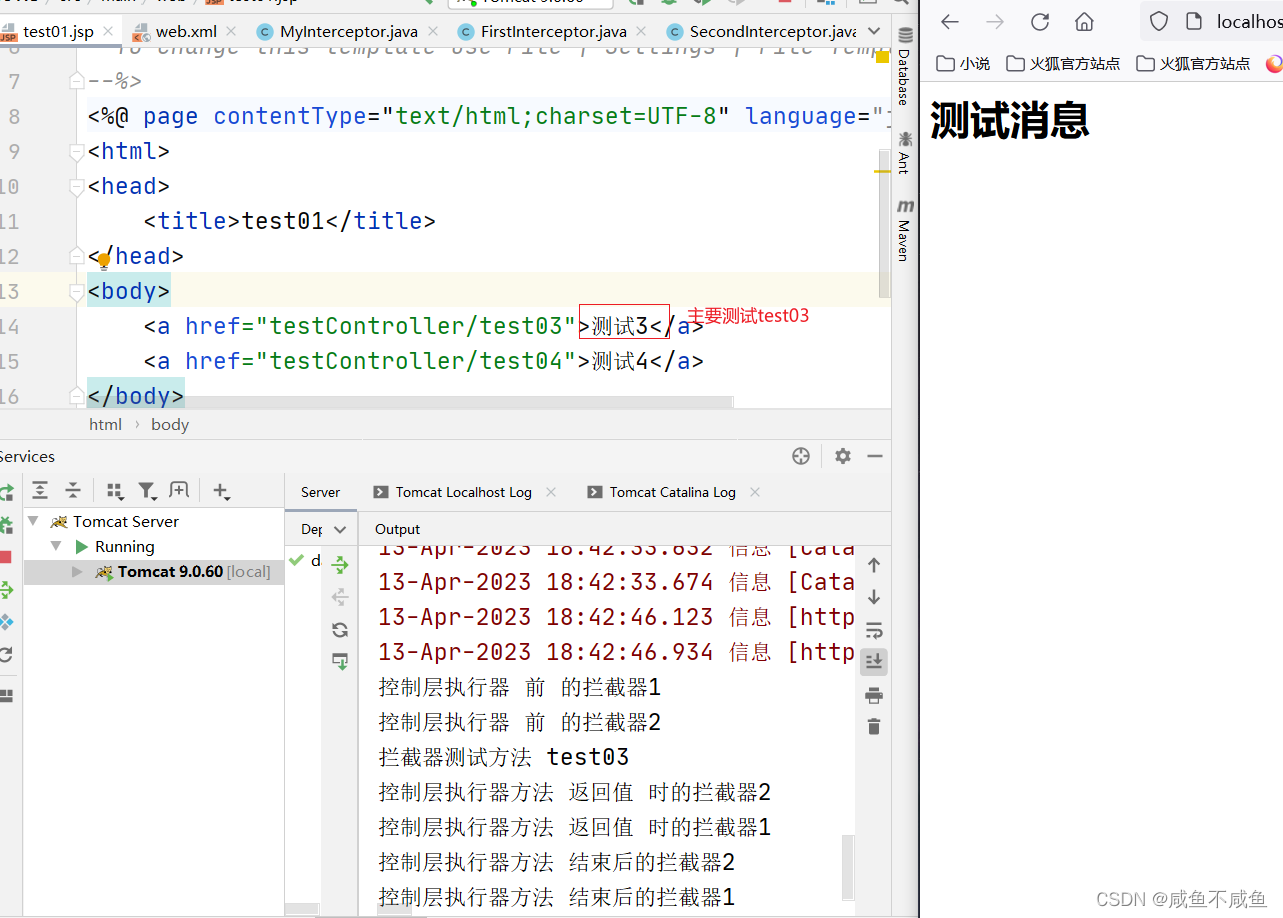Viewport: 1283px width, 918px height.
Task: Reload the Firefox page
Action: point(1040,21)
